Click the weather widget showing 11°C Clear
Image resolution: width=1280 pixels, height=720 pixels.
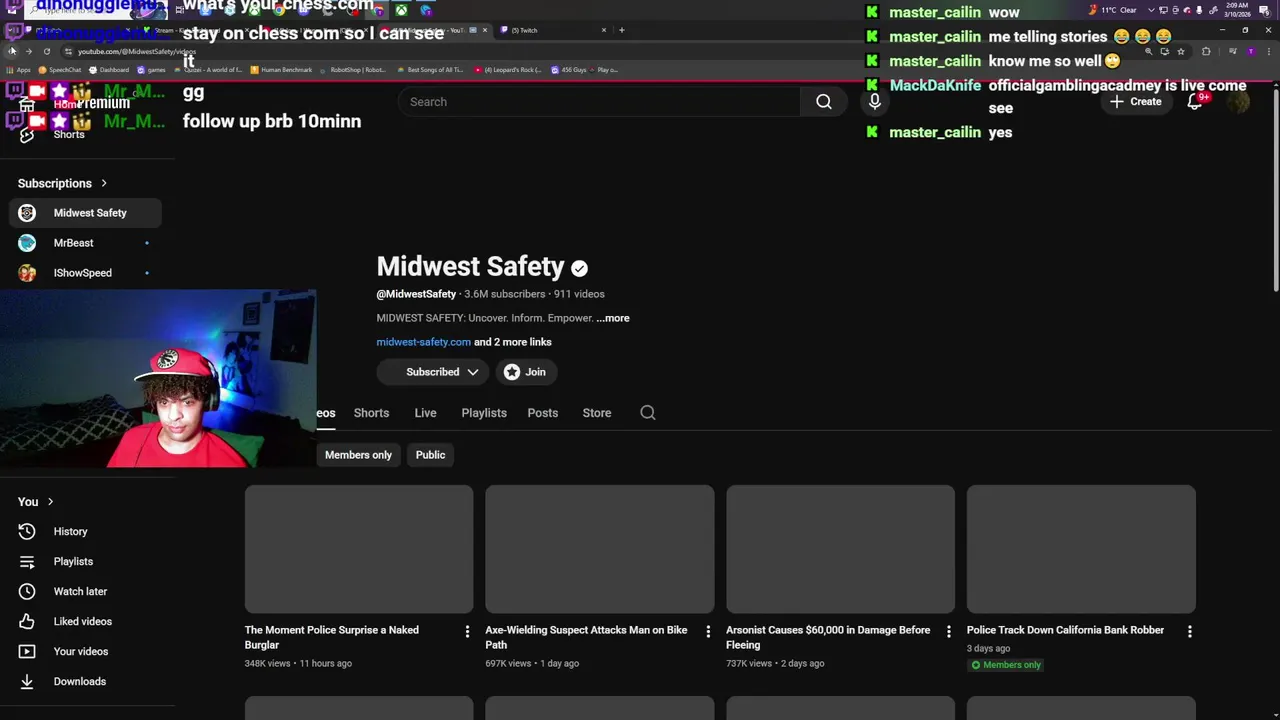[x=1113, y=10]
